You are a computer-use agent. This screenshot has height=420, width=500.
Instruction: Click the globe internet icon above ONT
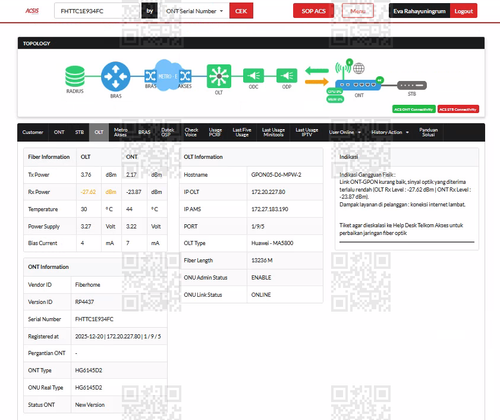click(359, 68)
